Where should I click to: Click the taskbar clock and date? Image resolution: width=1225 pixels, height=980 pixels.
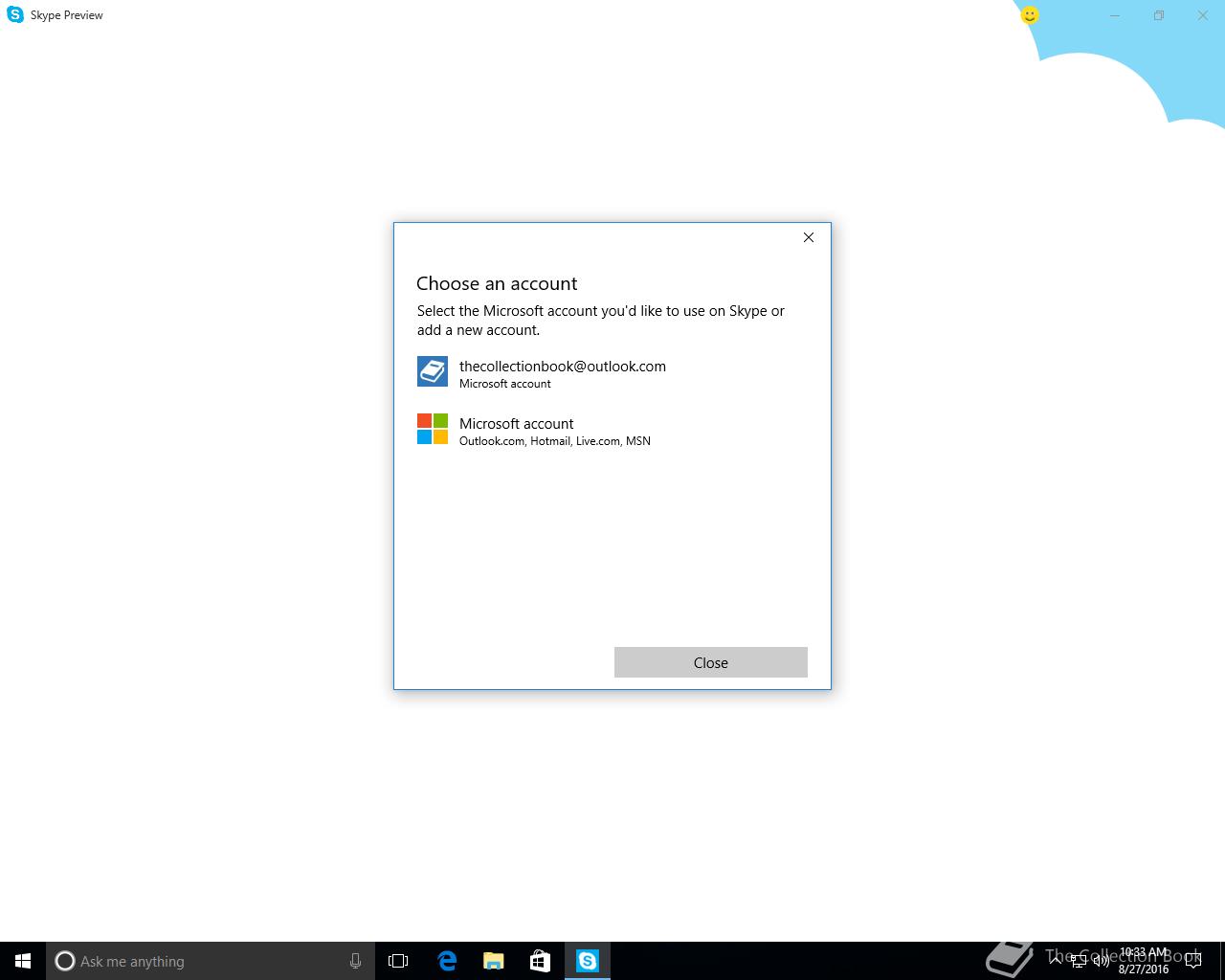pyautogui.click(x=1144, y=961)
